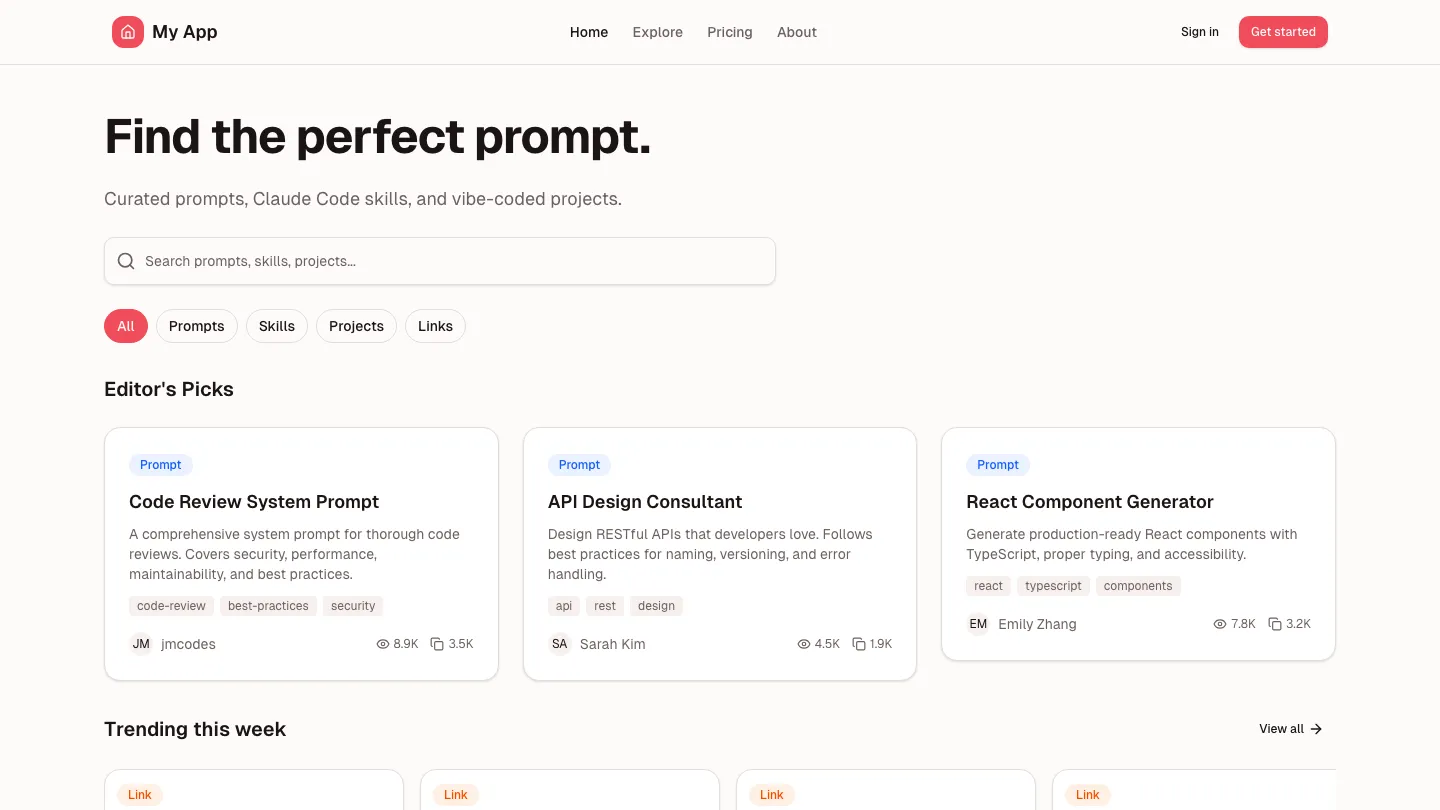1440x810 pixels.
Task: Open View all trending items
Action: click(x=1290, y=729)
